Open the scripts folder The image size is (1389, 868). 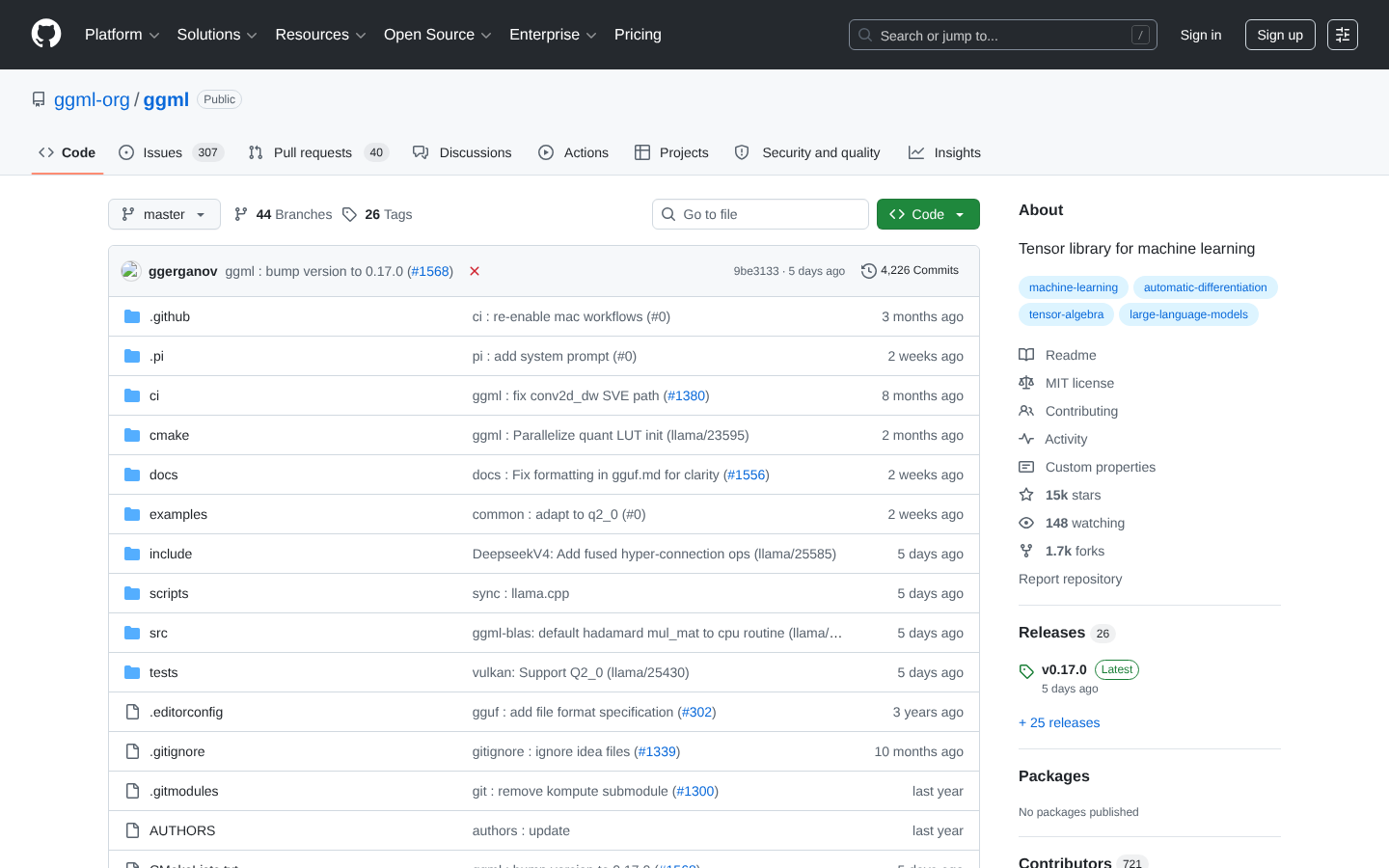169,593
